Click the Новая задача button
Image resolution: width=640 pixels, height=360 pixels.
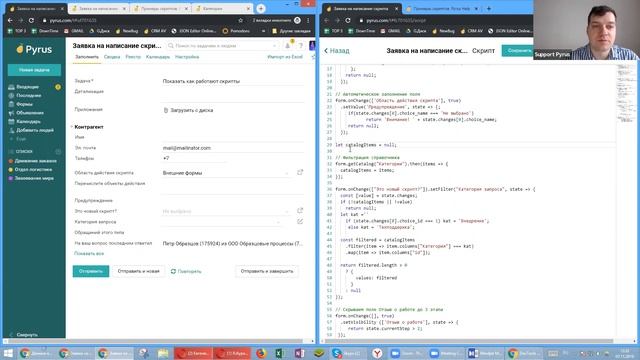(34, 70)
